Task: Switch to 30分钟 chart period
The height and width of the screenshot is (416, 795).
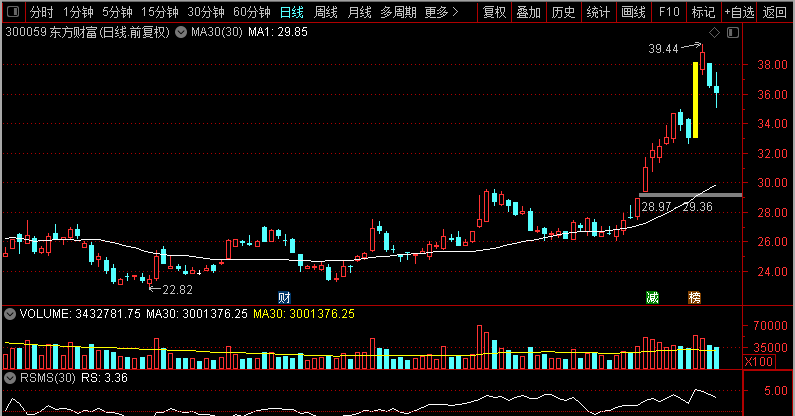Action: [206, 12]
